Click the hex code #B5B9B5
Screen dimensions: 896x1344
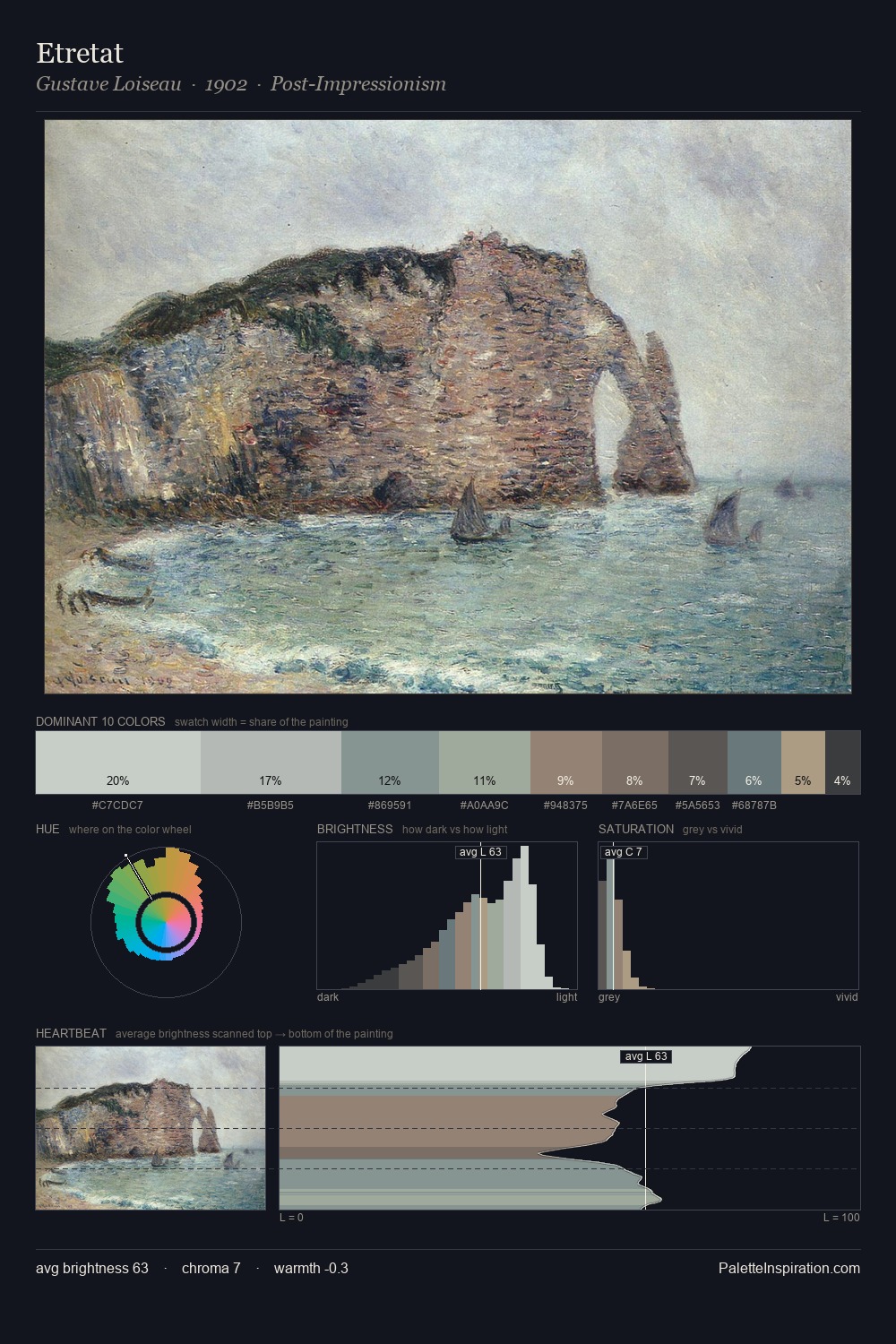(270, 806)
